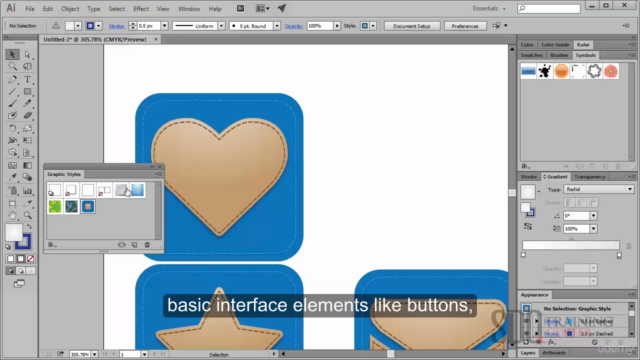Open the File menu
640x360 pixels.
[x=30, y=9]
